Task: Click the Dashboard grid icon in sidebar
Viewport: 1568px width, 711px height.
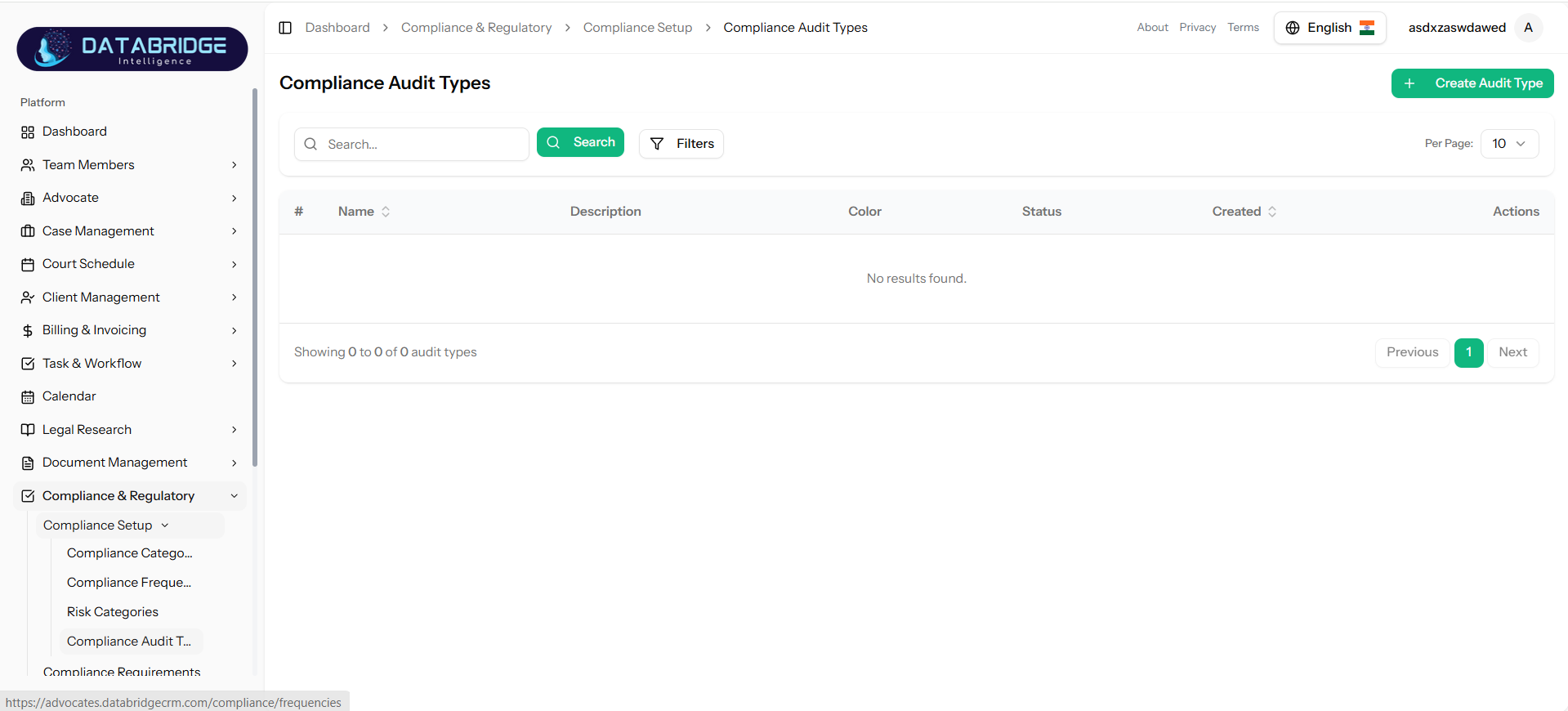Action: click(28, 132)
